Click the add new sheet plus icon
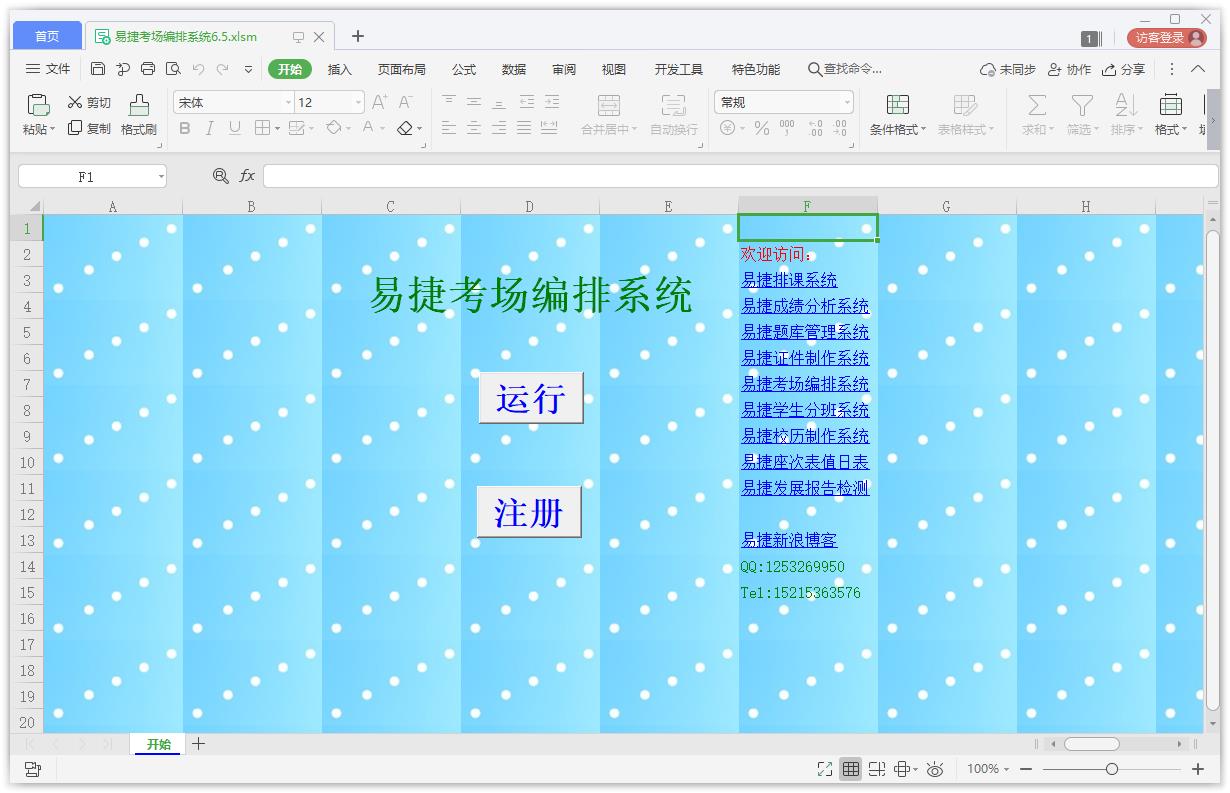Image resolution: width=1230 pixels, height=793 pixels. click(199, 743)
